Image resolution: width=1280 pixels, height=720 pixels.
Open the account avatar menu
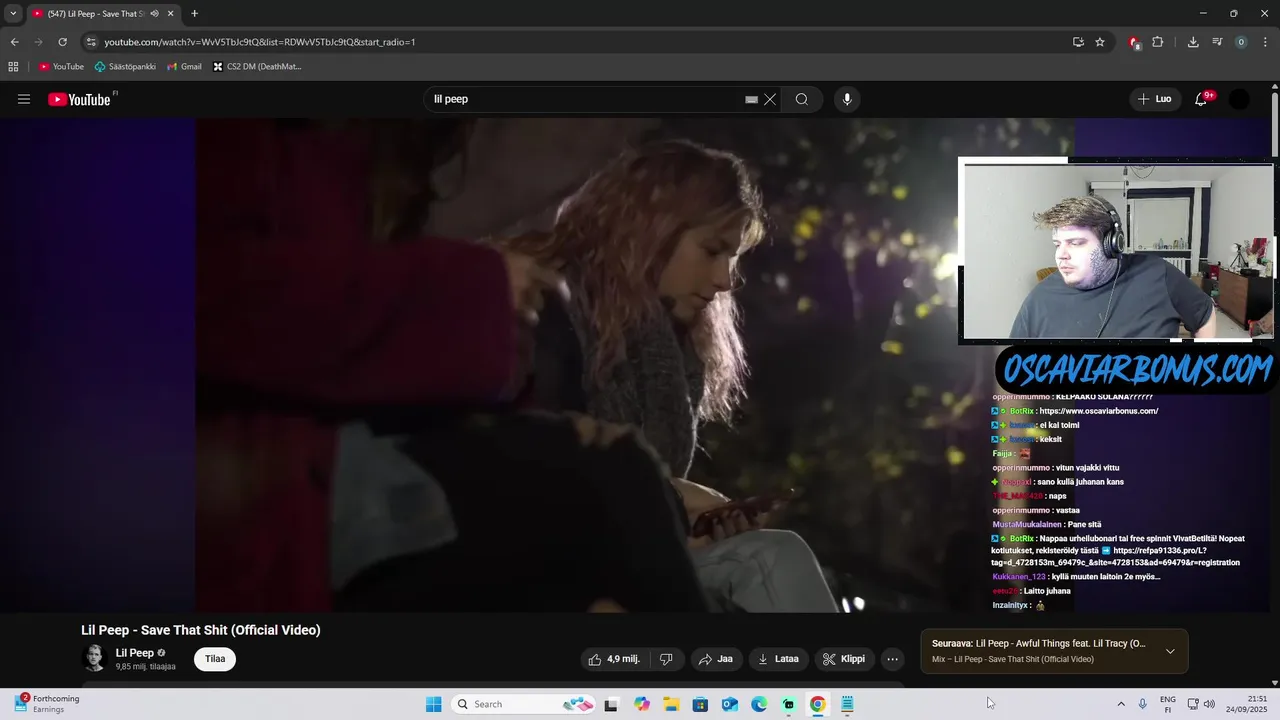tap(1239, 99)
